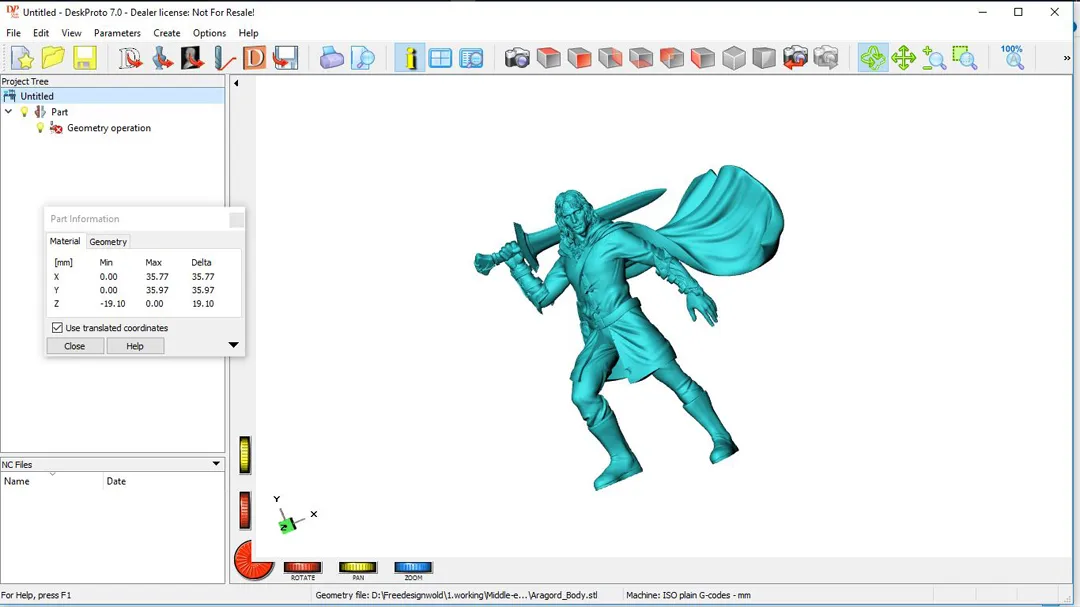
Task: Activate the plus/minus zoom magnifier mode
Action: (934, 58)
